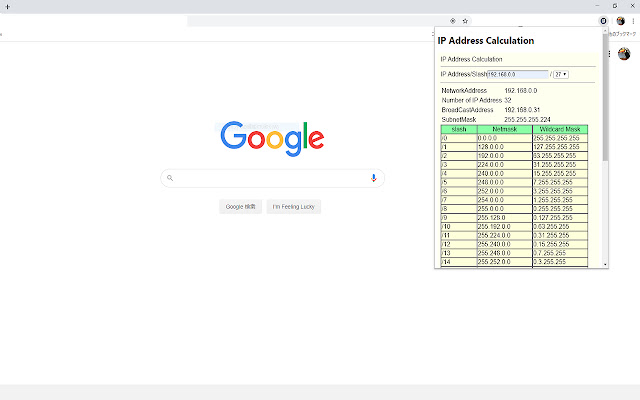Screen dimensions: 640x400
Task: Click netmask cell 255.248.0.0
Action: pos(505,253)
